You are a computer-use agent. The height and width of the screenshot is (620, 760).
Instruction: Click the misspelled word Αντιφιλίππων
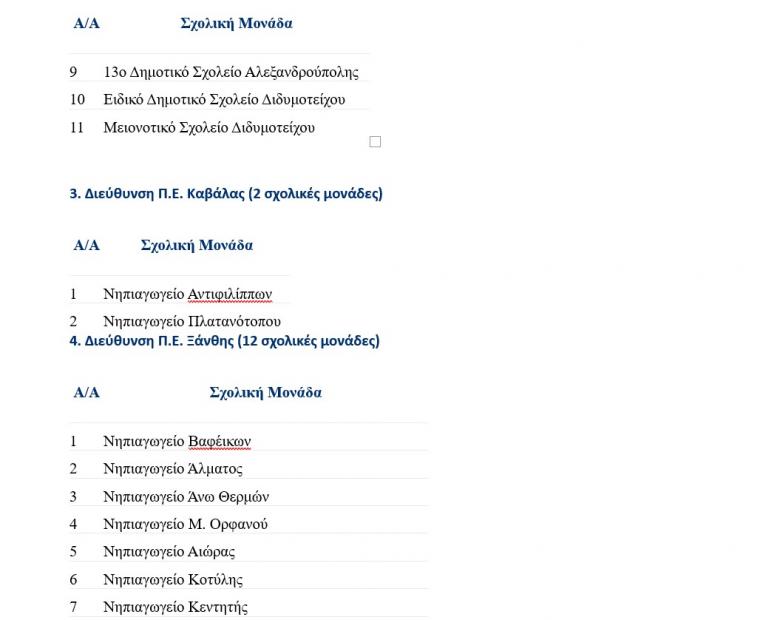click(x=230, y=294)
